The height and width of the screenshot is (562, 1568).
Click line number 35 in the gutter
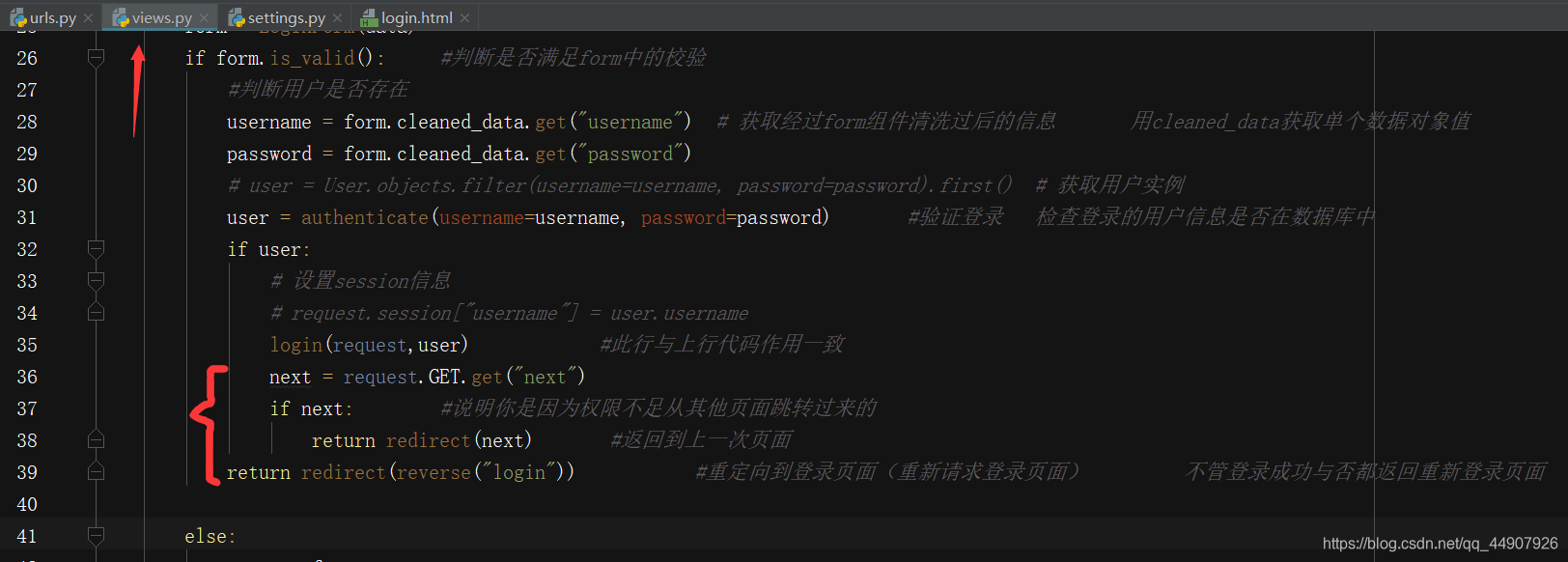pos(27,345)
